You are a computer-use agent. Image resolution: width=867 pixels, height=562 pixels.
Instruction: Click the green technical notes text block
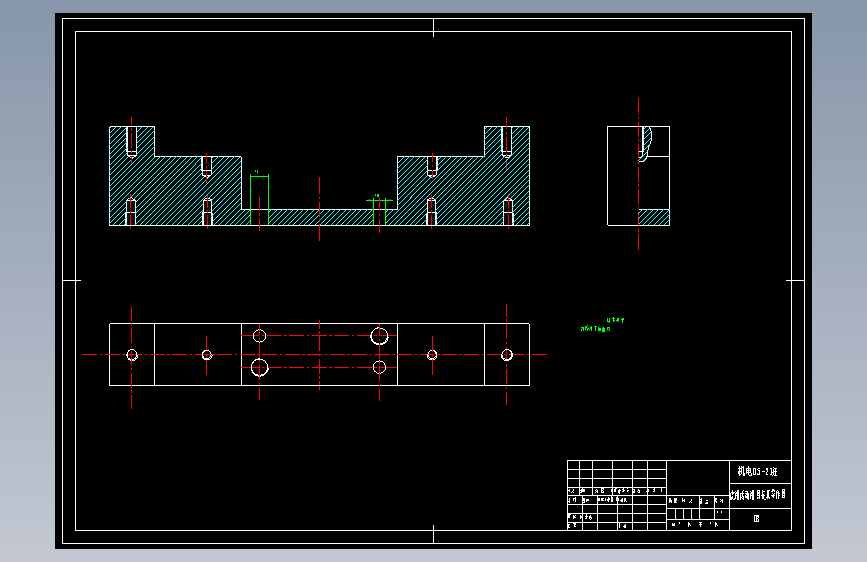(x=602, y=324)
